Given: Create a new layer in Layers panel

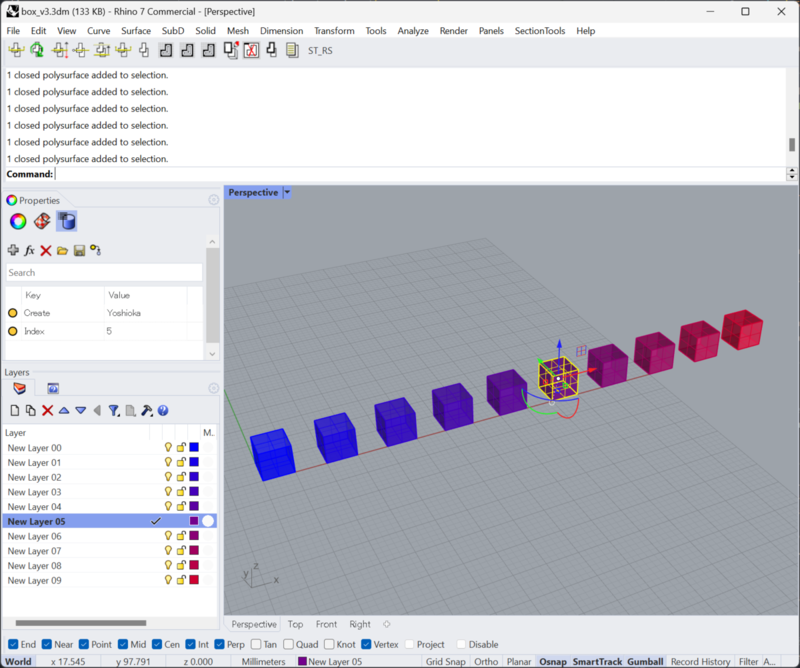Looking at the screenshot, I should coord(15,410).
